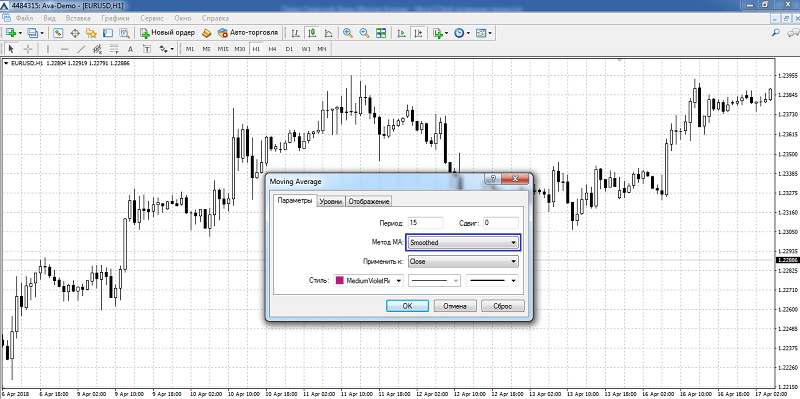Open the Метод МА Smoothed dropdown
This screenshot has width=800, height=399.
click(x=463, y=243)
